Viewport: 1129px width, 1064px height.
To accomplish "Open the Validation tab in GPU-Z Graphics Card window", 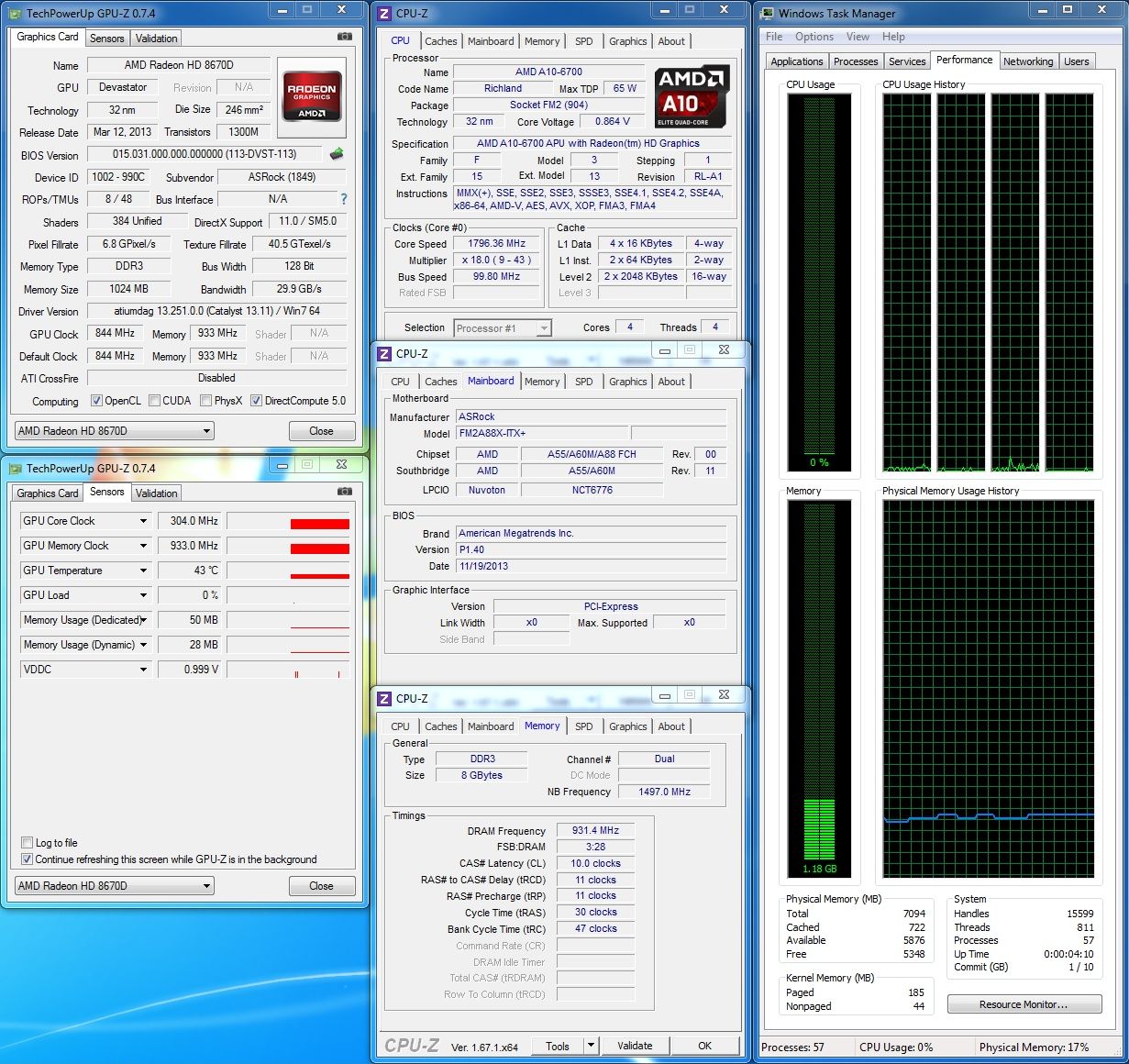I will coord(156,39).
